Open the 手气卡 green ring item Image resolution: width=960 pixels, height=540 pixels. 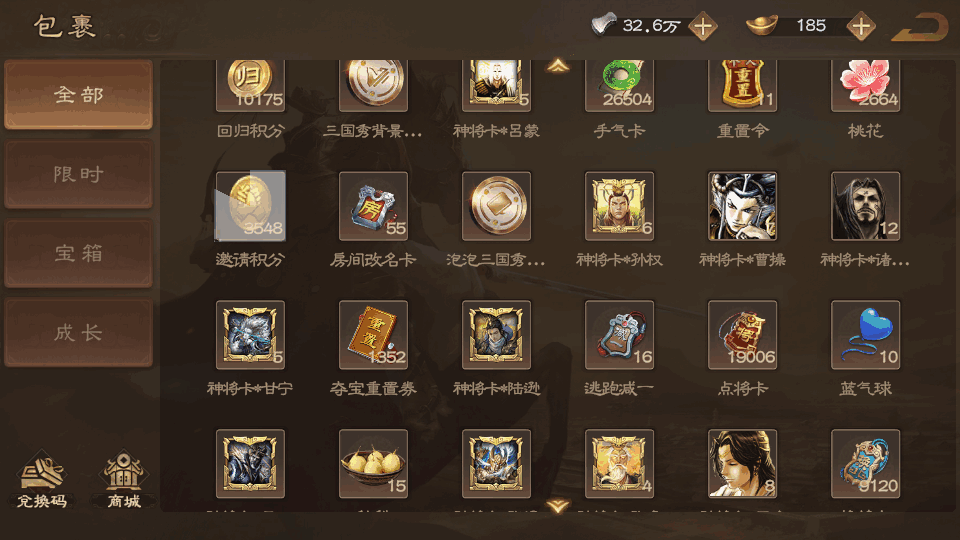tap(620, 86)
